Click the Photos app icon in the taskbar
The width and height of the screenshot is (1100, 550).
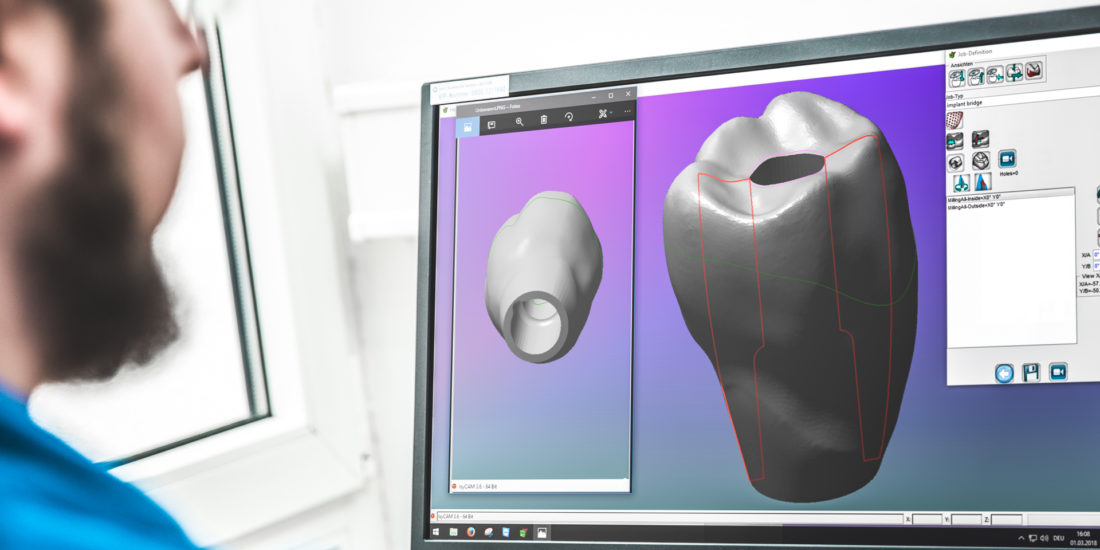pos(542,533)
